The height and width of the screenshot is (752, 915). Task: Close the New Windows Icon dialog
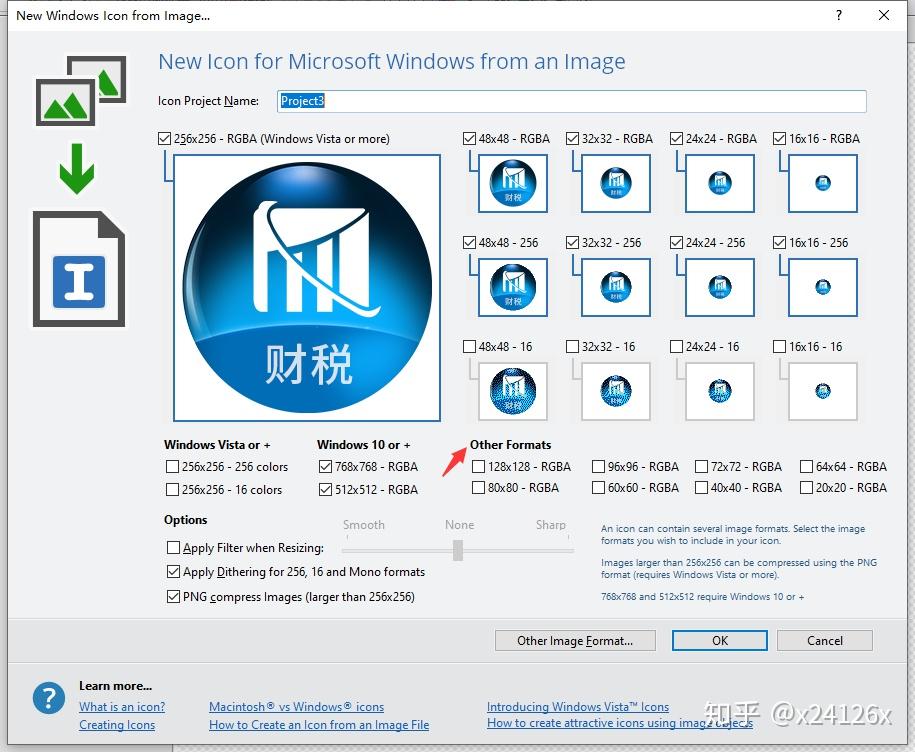coord(884,15)
